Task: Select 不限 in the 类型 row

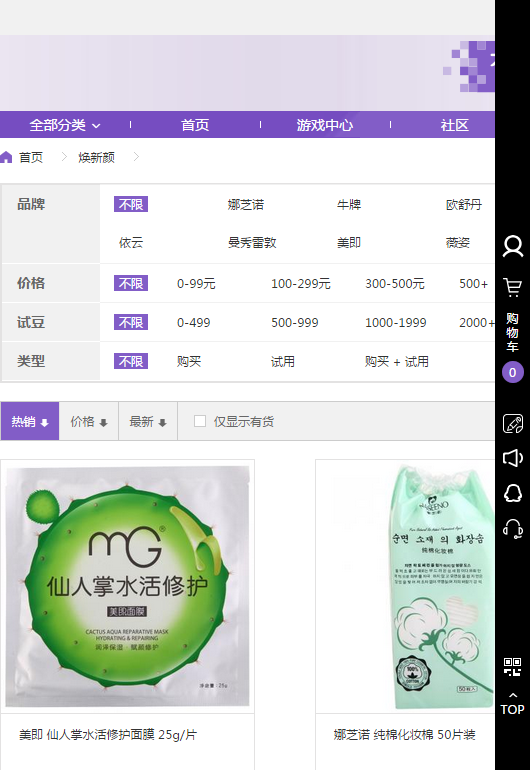Action: [x=131, y=361]
